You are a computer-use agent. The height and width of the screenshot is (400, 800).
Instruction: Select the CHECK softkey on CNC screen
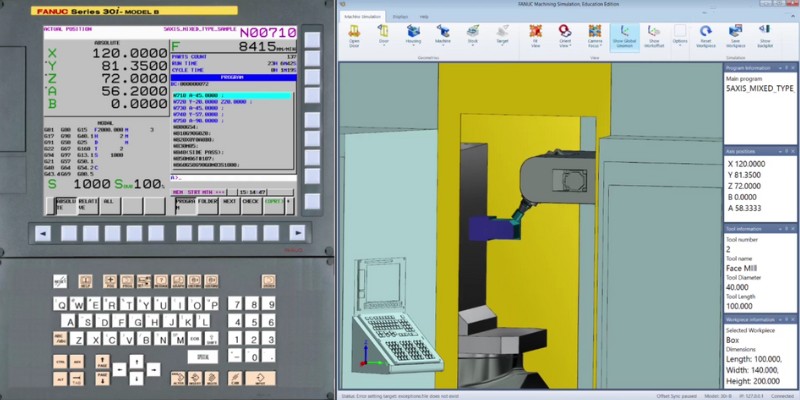click(x=252, y=206)
